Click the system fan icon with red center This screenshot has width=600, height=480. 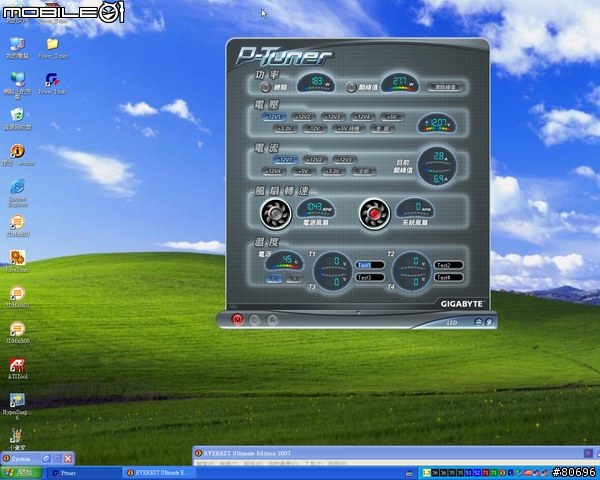point(375,214)
